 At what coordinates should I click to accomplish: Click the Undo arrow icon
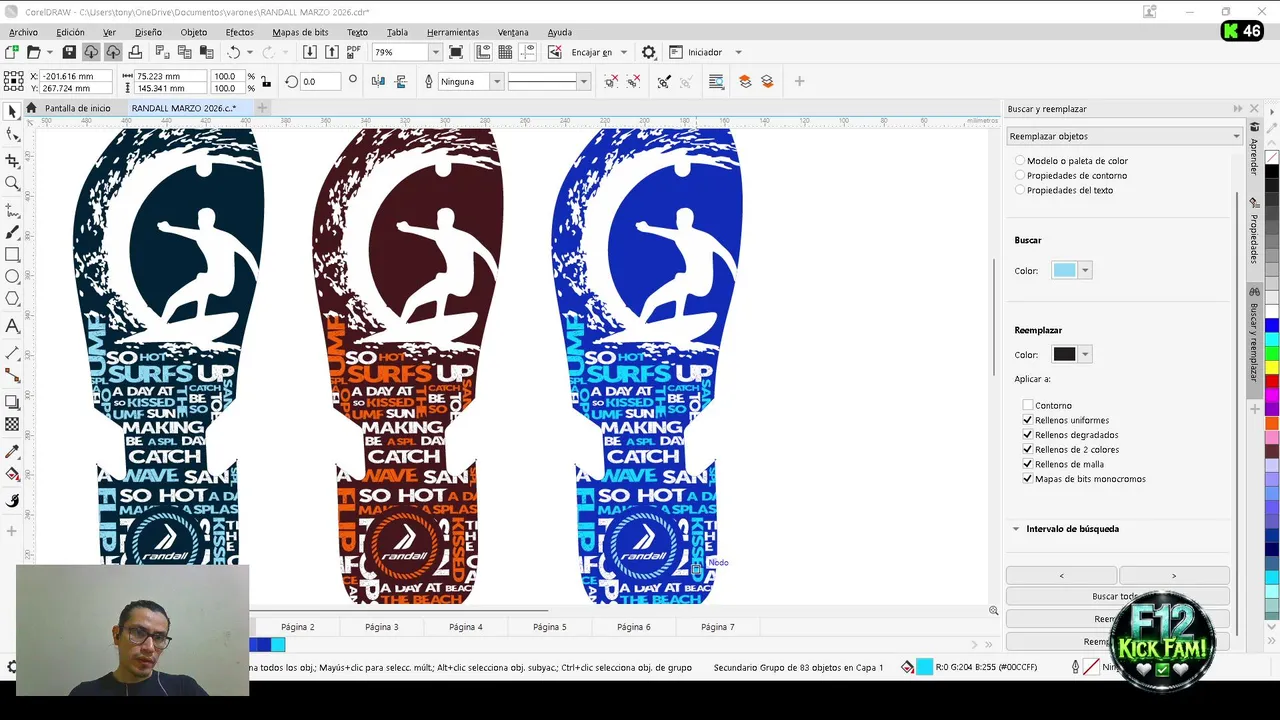click(234, 52)
